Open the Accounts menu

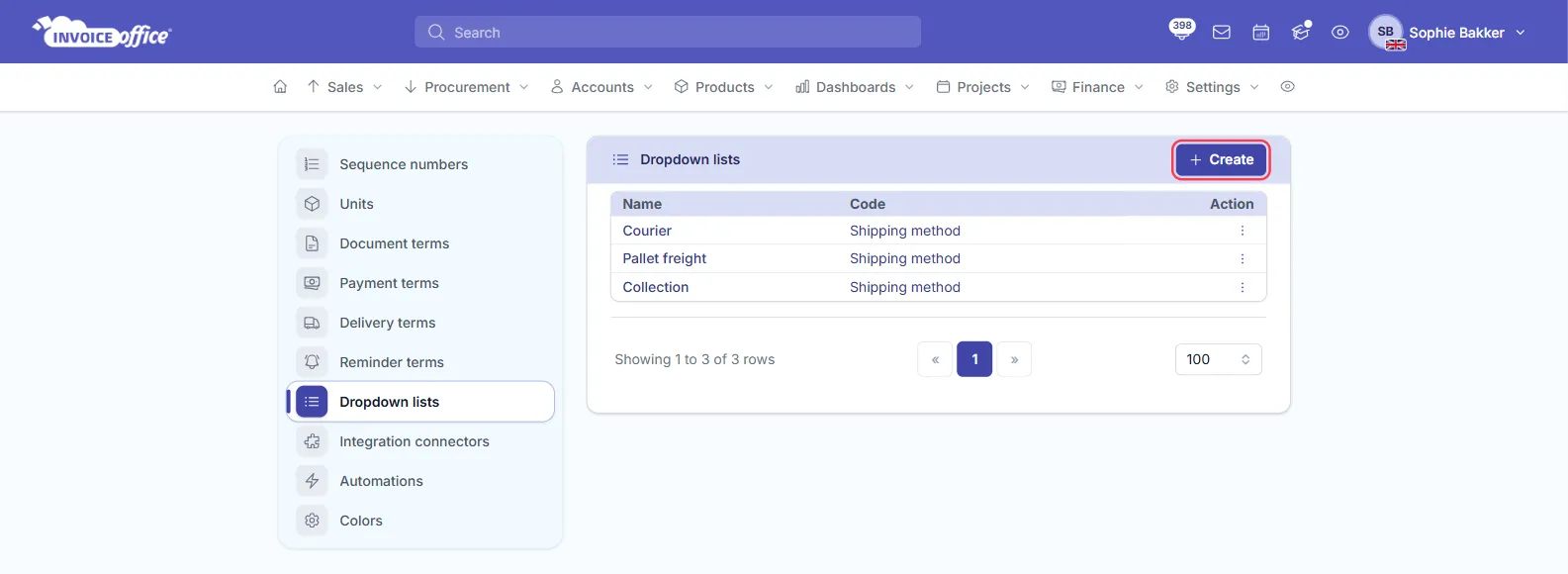tap(601, 87)
